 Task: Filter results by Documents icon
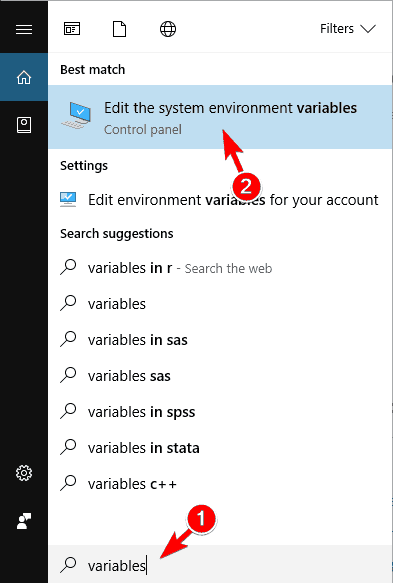click(119, 29)
